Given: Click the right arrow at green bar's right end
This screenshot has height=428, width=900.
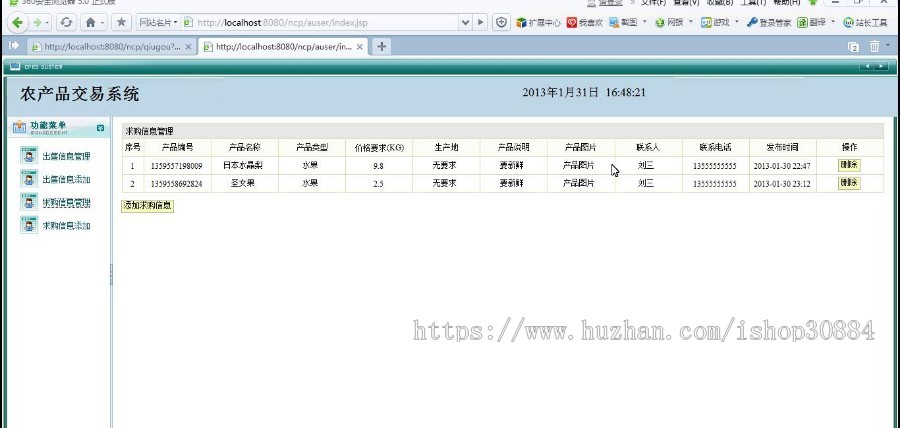Looking at the screenshot, I should (x=880, y=67).
